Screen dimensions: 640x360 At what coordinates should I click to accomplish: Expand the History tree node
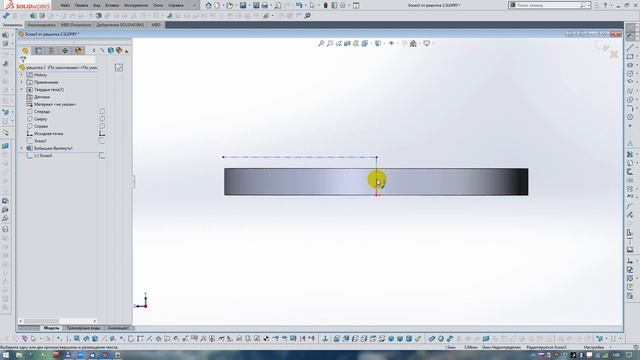click(x=22, y=75)
